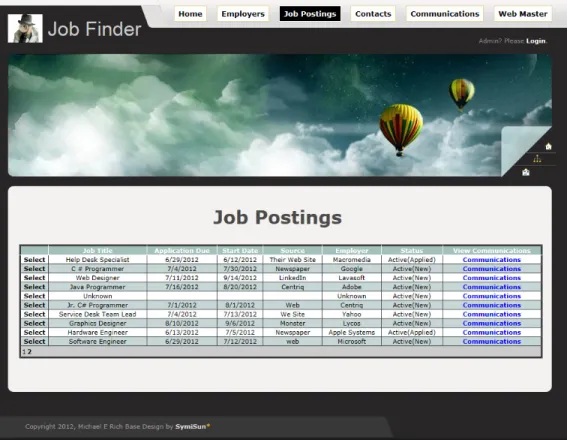The height and width of the screenshot is (440, 567).
Task: Click the Lycos employer cell
Action: tap(351, 323)
